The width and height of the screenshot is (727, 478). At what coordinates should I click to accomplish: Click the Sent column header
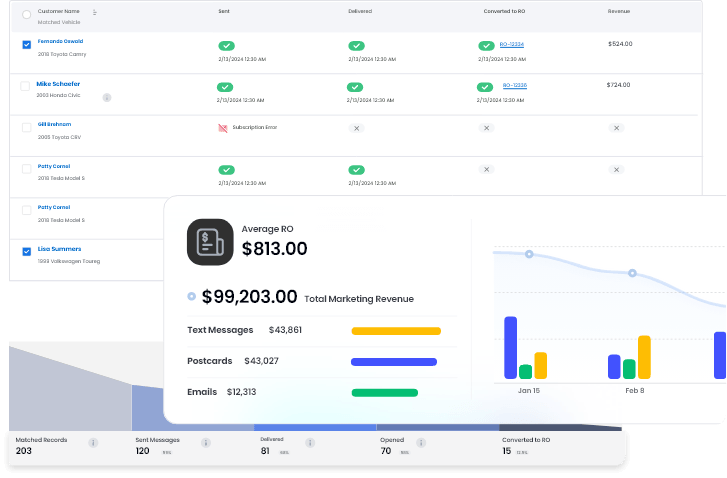click(224, 11)
